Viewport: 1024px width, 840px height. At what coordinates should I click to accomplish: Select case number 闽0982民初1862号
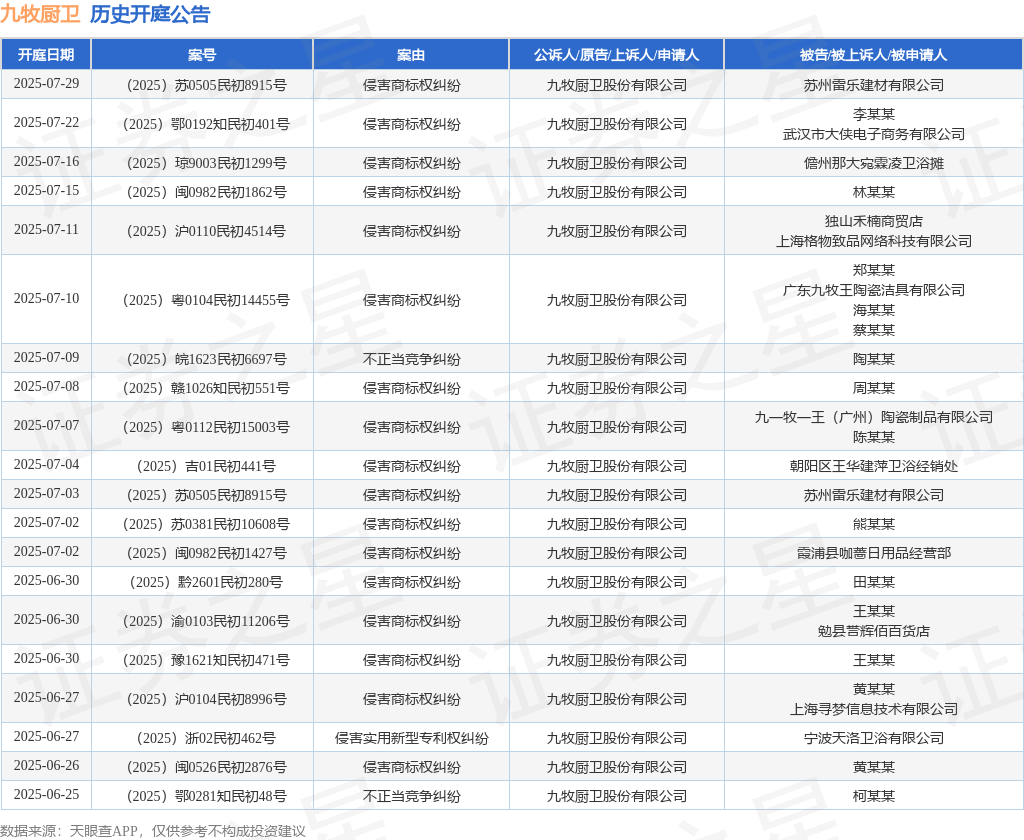tap(206, 192)
